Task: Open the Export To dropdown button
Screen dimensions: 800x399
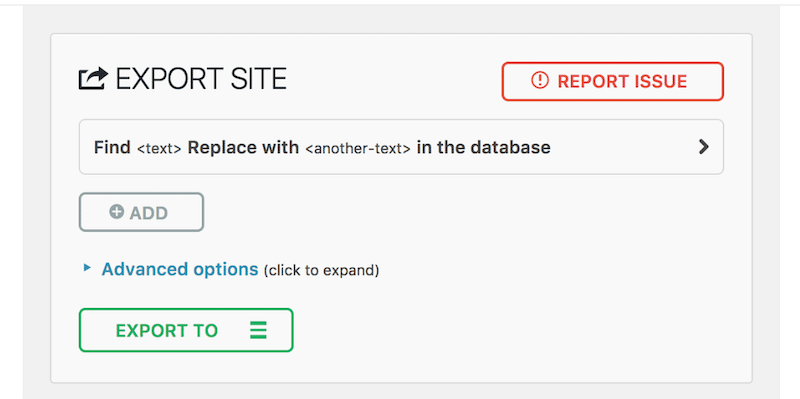Action: [x=186, y=330]
